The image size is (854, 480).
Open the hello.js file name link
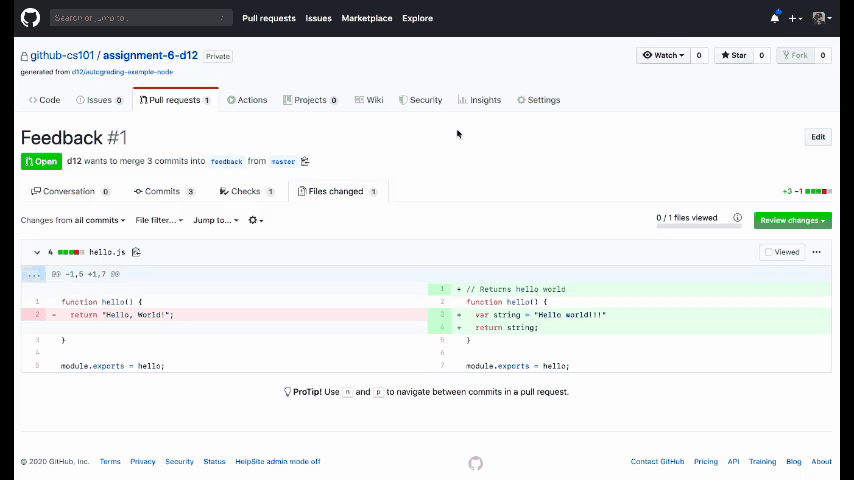click(x=107, y=252)
